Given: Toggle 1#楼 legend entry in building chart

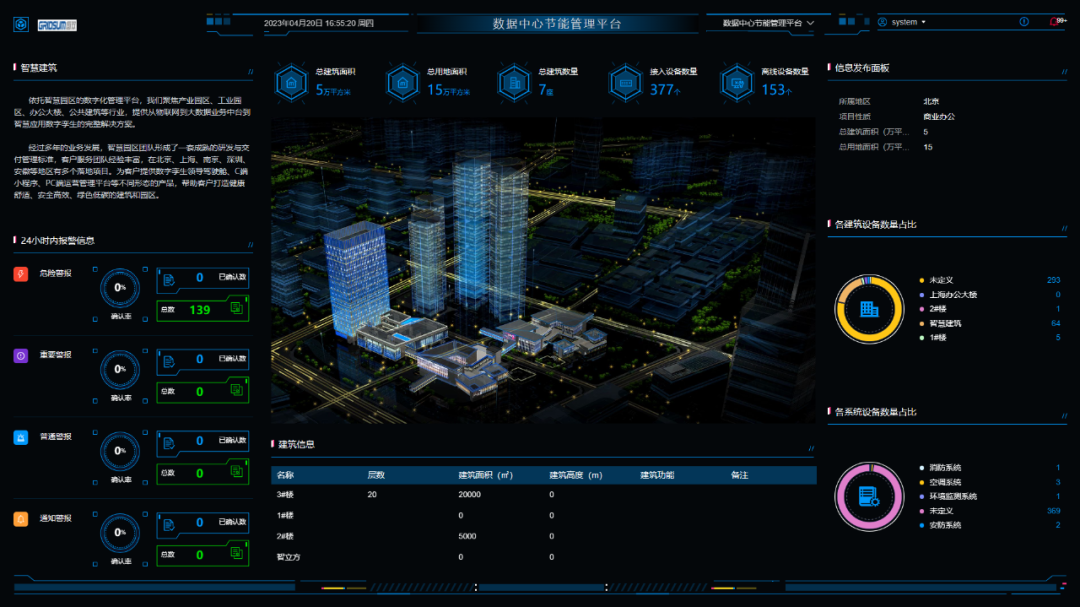Looking at the screenshot, I should [933, 338].
